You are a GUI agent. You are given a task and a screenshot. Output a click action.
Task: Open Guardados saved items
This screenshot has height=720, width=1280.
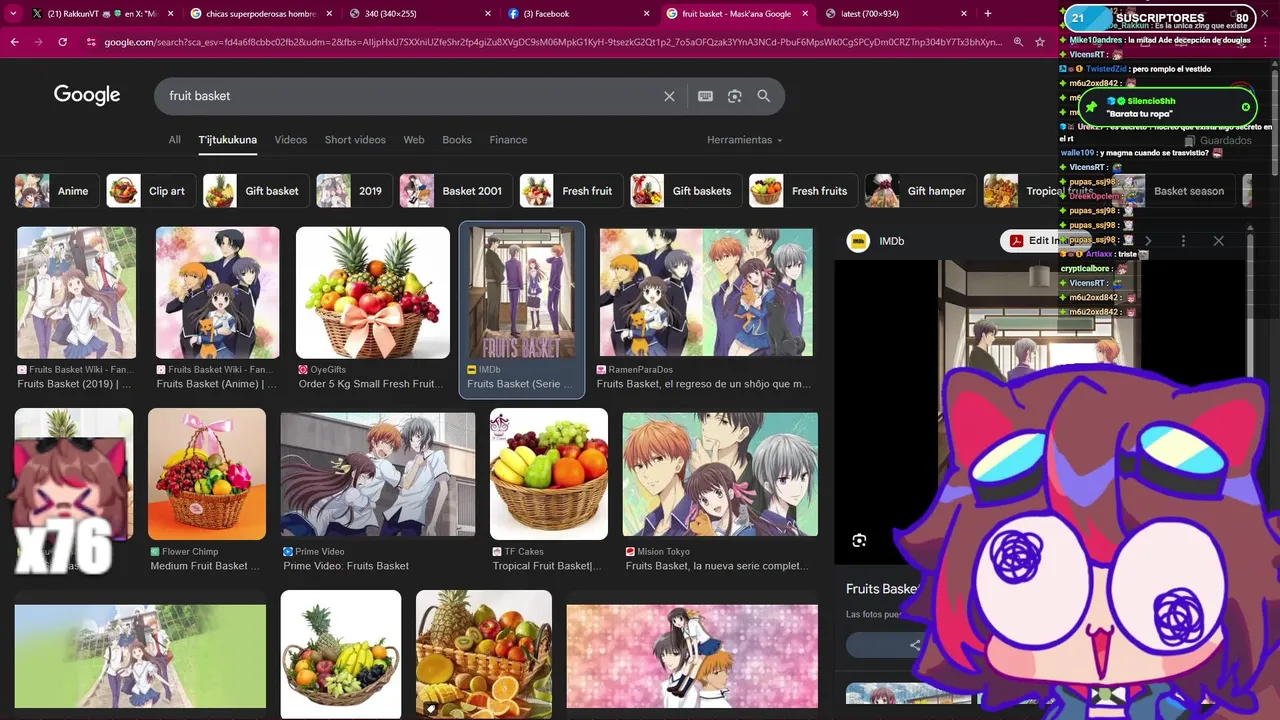tap(1217, 141)
